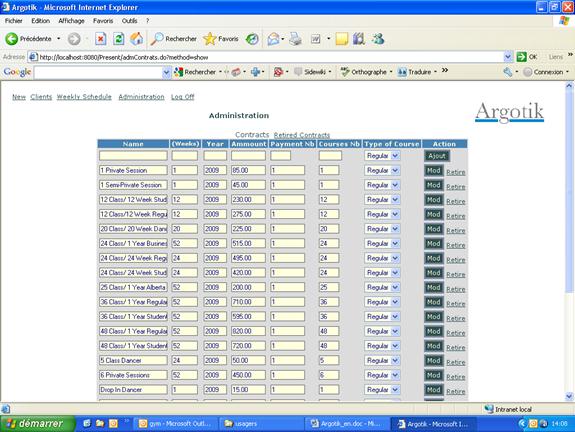The image size is (575, 432).
Task: Open the Home page house icon
Action: pos(136,39)
